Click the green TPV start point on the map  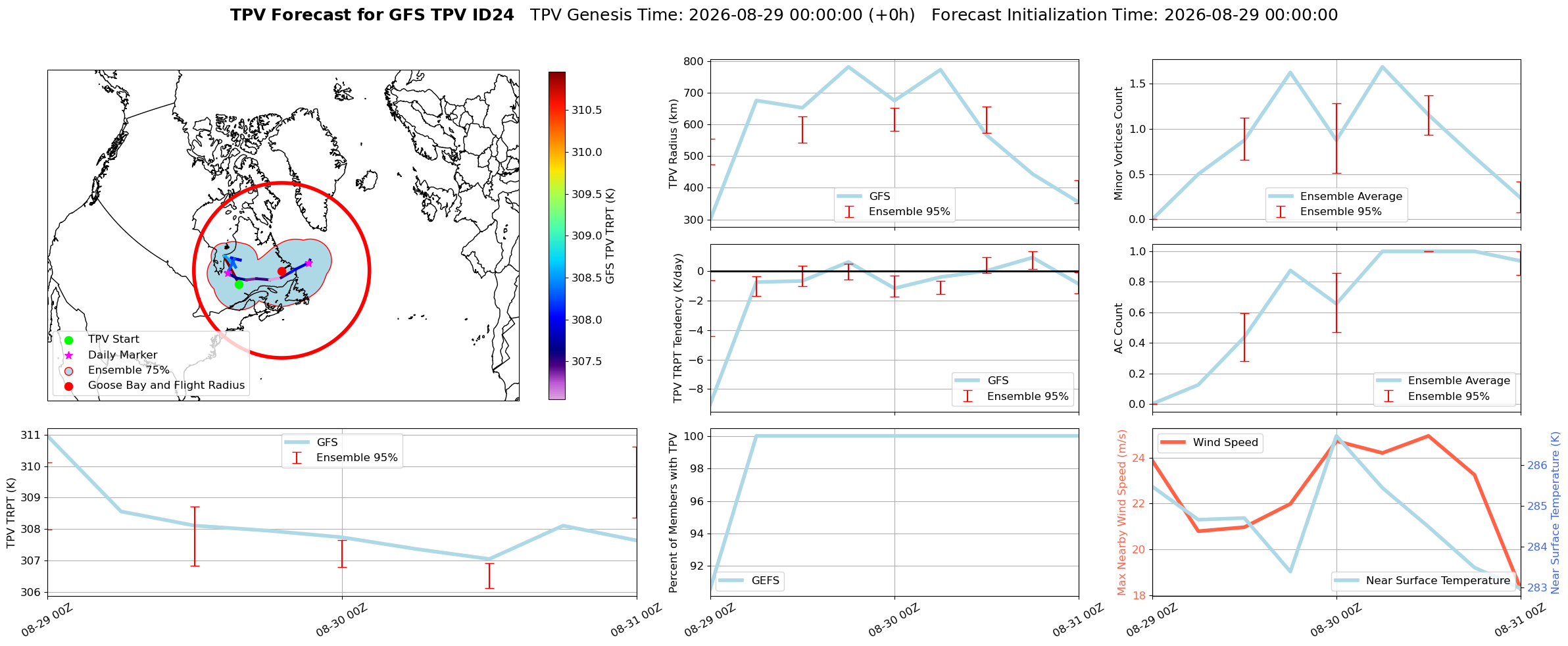(x=239, y=284)
